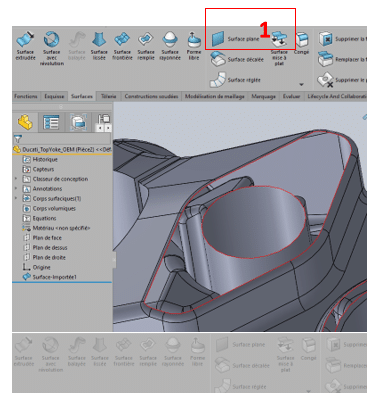Select Equations in the feature tree

pyautogui.click(x=39, y=218)
